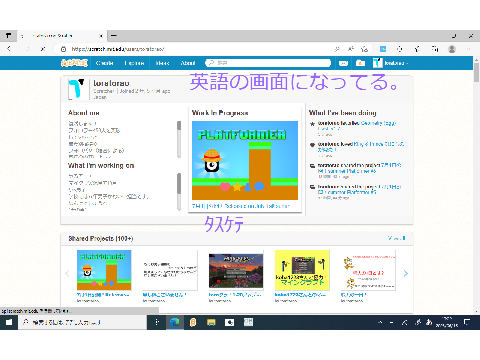Open the yellow Minecraft shared project thumbnail
Screen dimensions: 480x360
click(302, 270)
